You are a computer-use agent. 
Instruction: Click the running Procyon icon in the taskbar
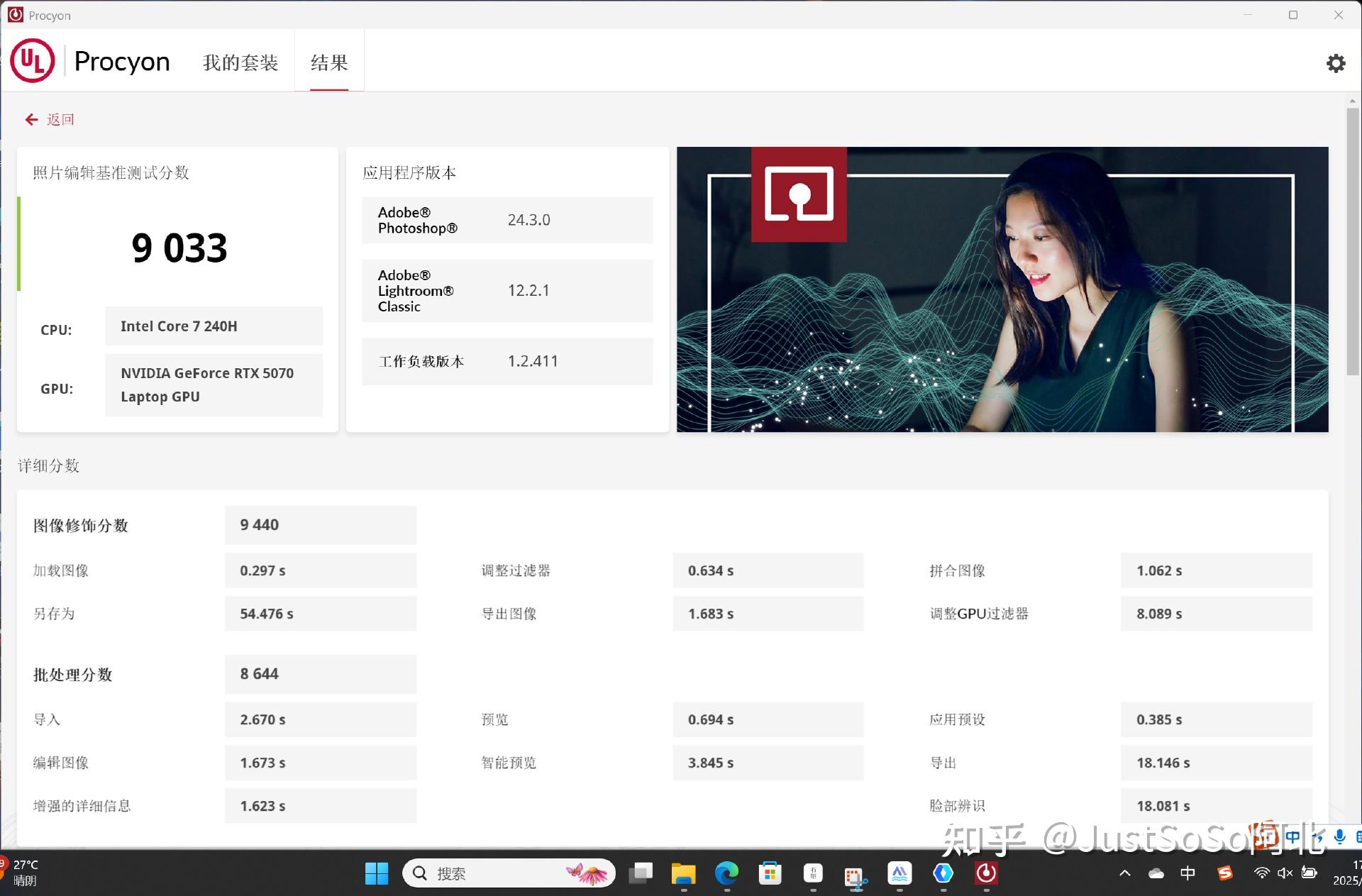tap(985, 873)
